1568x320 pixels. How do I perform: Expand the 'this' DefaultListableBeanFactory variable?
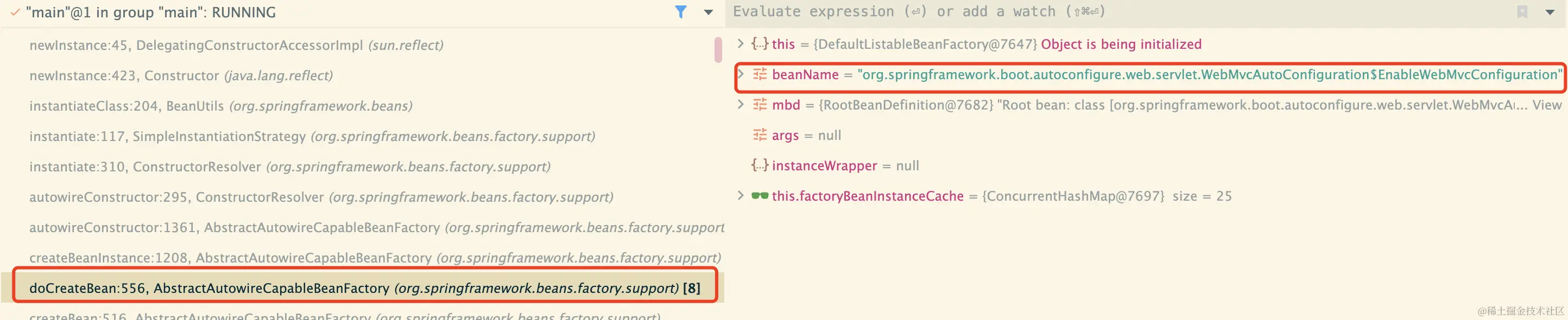pyautogui.click(x=740, y=43)
